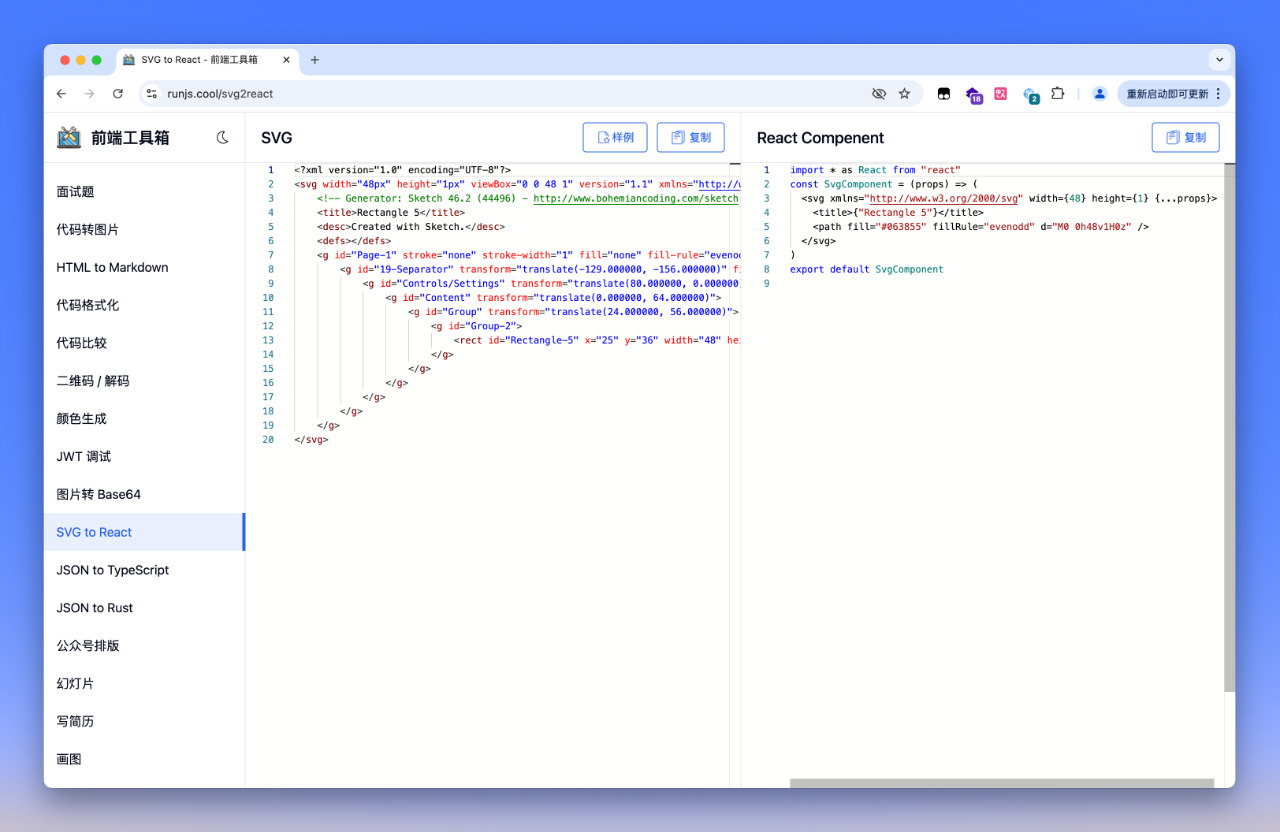
Task: Expand the tab search dropdown
Action: click(1219, 60)
